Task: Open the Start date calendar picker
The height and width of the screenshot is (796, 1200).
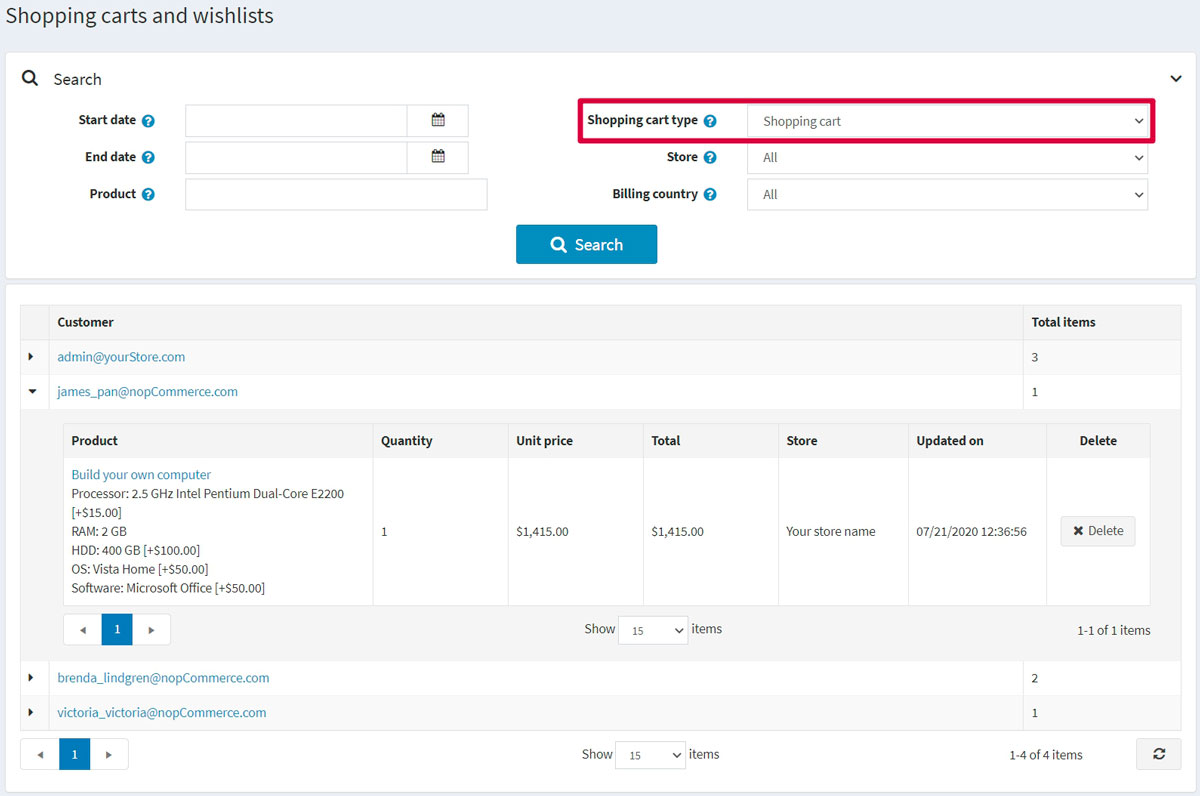Action: [x=438, y=120]
